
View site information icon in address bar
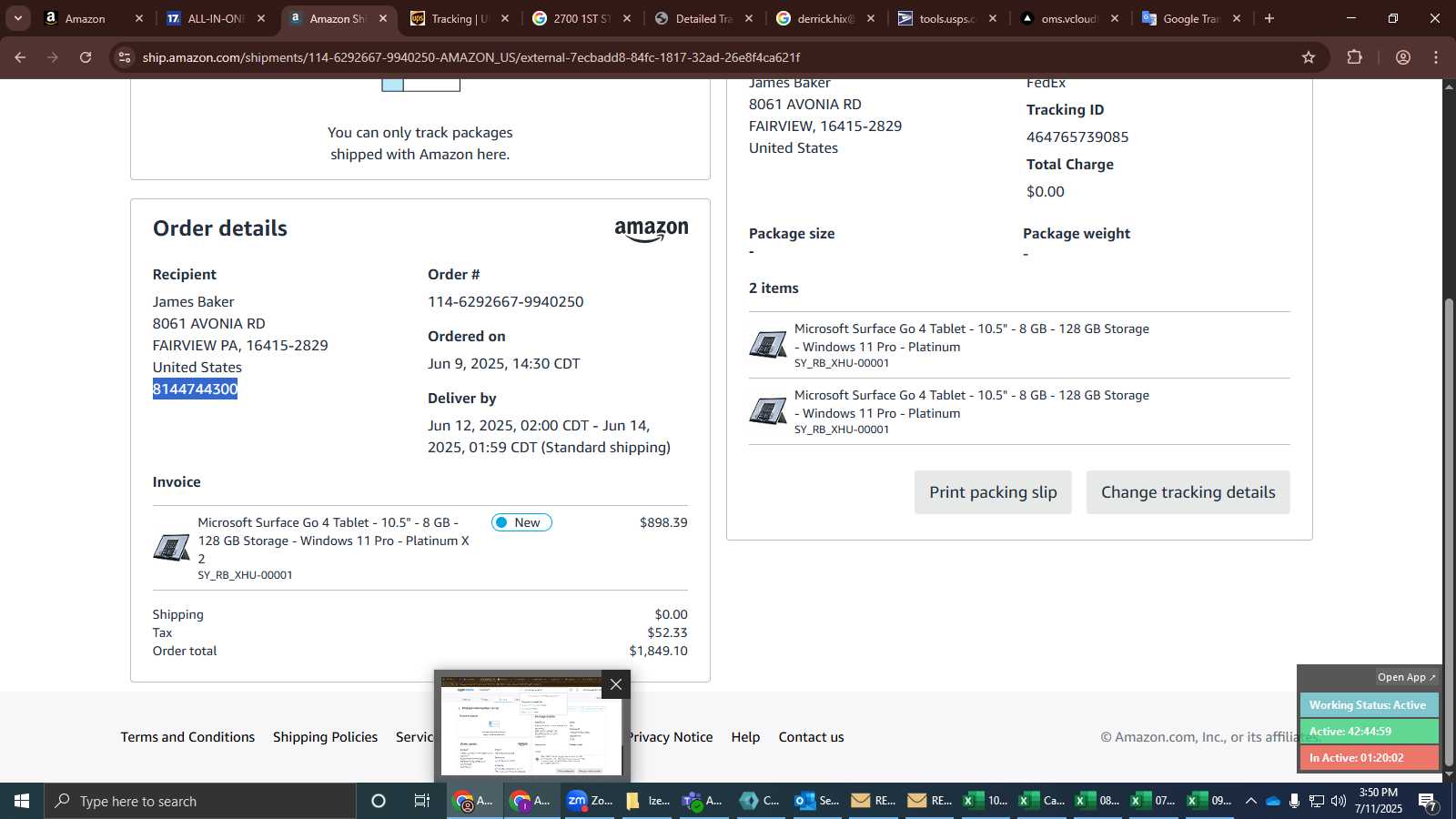pos(125,57)
